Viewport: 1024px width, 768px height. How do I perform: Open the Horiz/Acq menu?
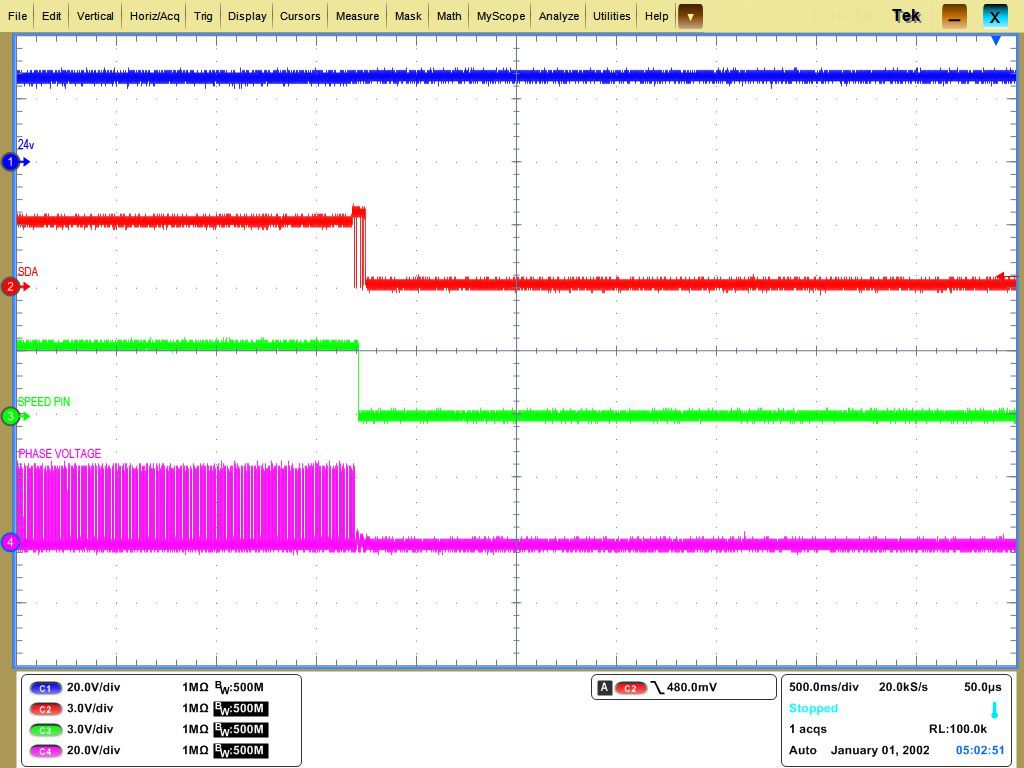tap(154, 16)
